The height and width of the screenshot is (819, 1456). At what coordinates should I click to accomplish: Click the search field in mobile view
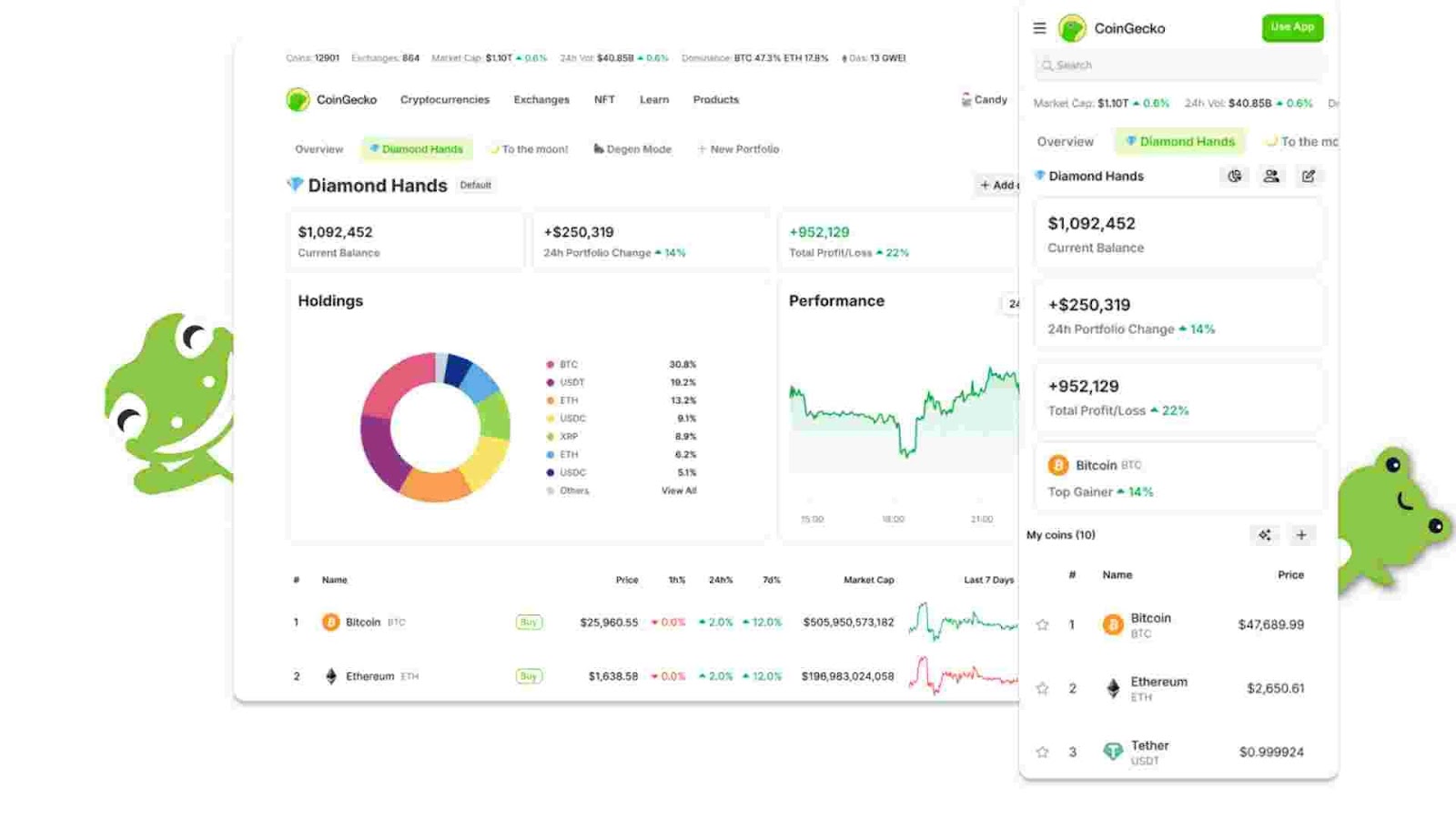click(x=1178, y=66)
